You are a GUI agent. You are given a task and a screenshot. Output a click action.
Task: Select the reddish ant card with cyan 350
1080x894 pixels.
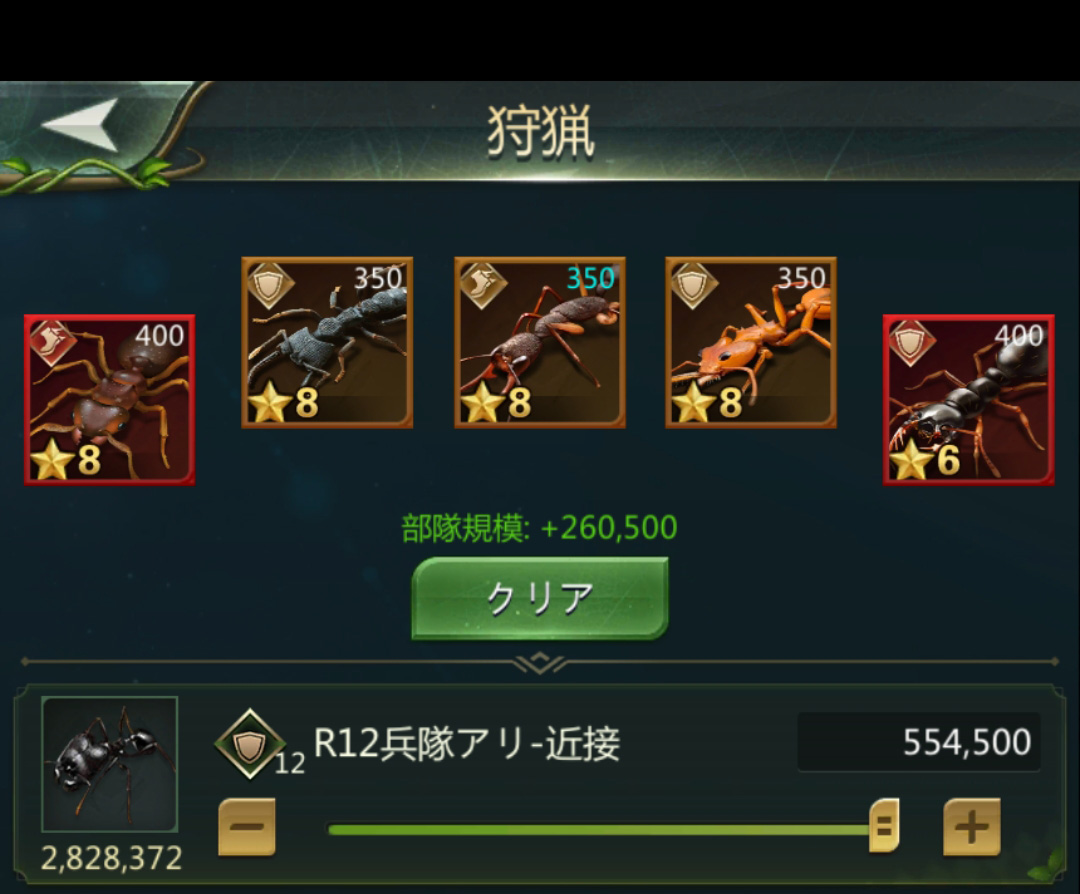540,342
